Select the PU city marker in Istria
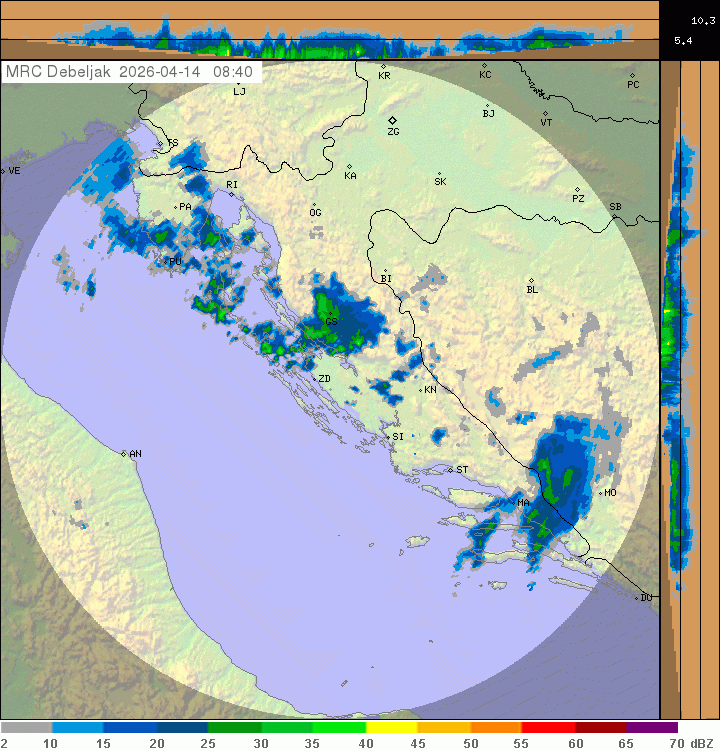The height and width of the screenshot is (751, 720). pyautogui.click(x=166, y=261)
